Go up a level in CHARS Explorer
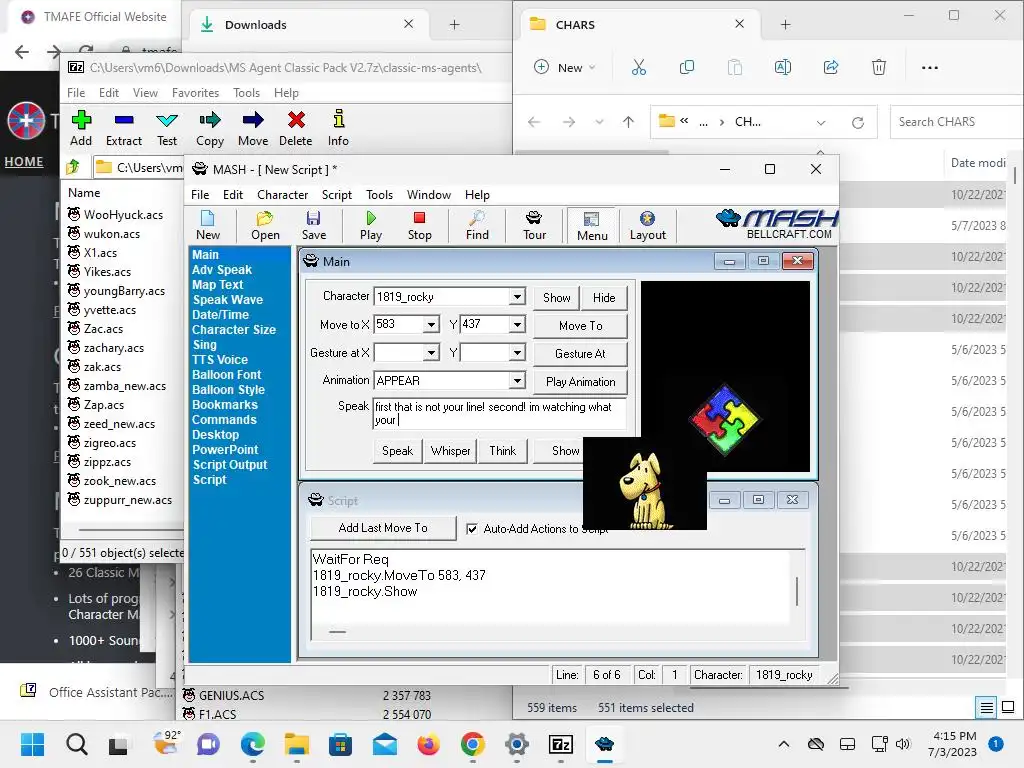Screen dimensions: 1024x768 628,122
